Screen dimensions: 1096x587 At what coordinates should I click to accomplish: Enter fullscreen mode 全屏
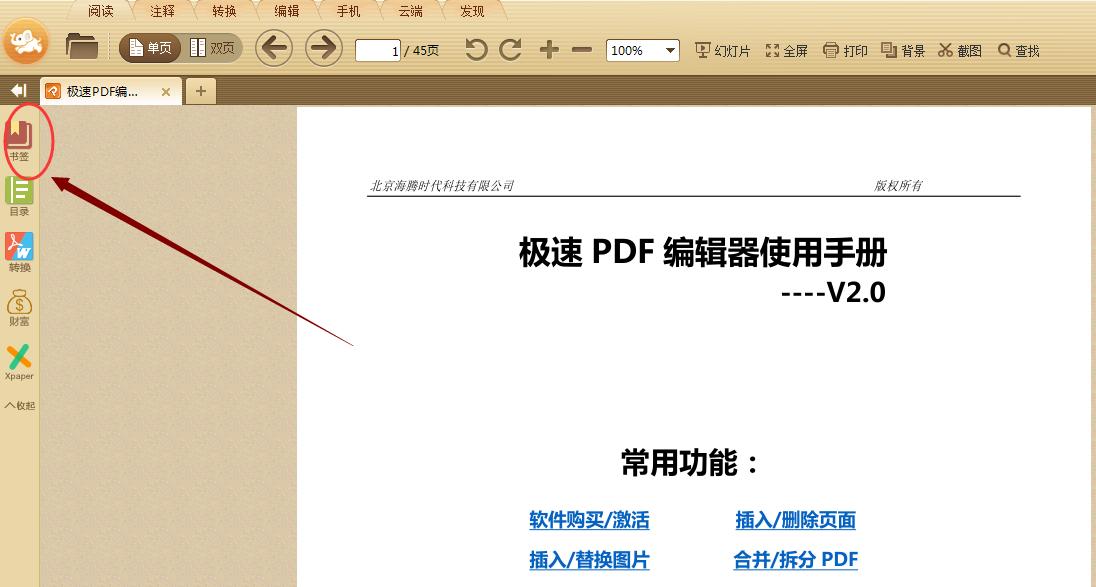[787, 50]
